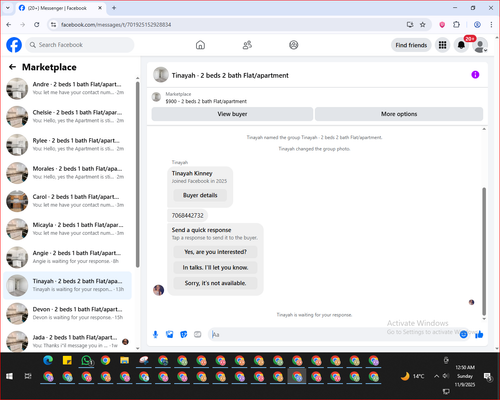
Task: Click the conversation information purple icon
Action: point(475,75)
